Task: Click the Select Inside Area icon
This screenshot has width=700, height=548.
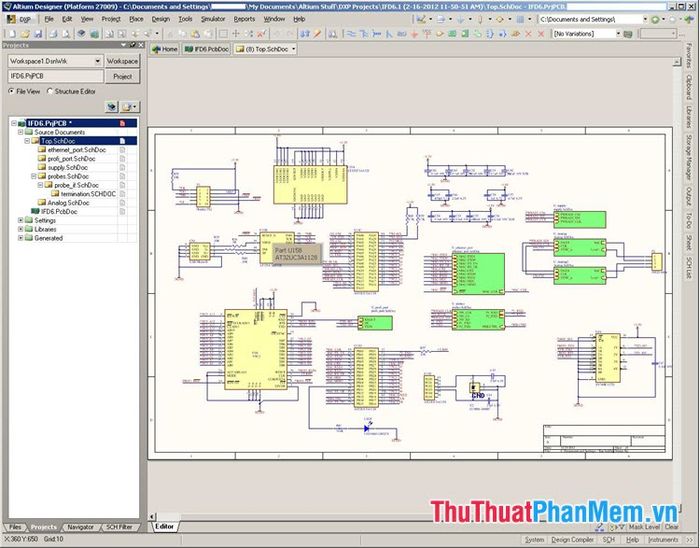Action: tap(223, 34)
